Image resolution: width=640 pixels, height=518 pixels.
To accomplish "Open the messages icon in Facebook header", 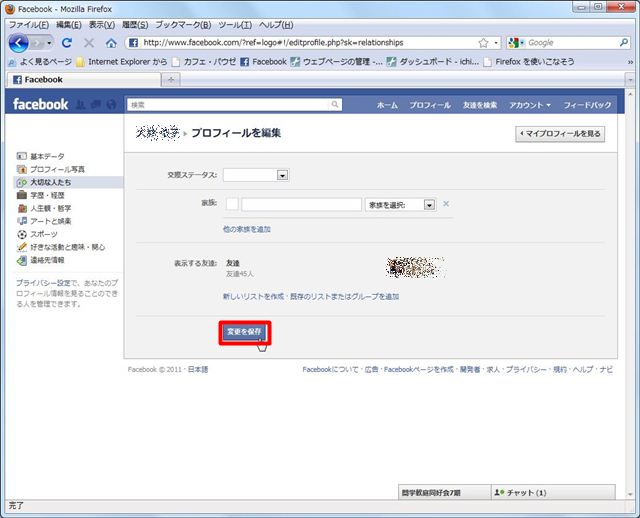I will coord(96,105).
